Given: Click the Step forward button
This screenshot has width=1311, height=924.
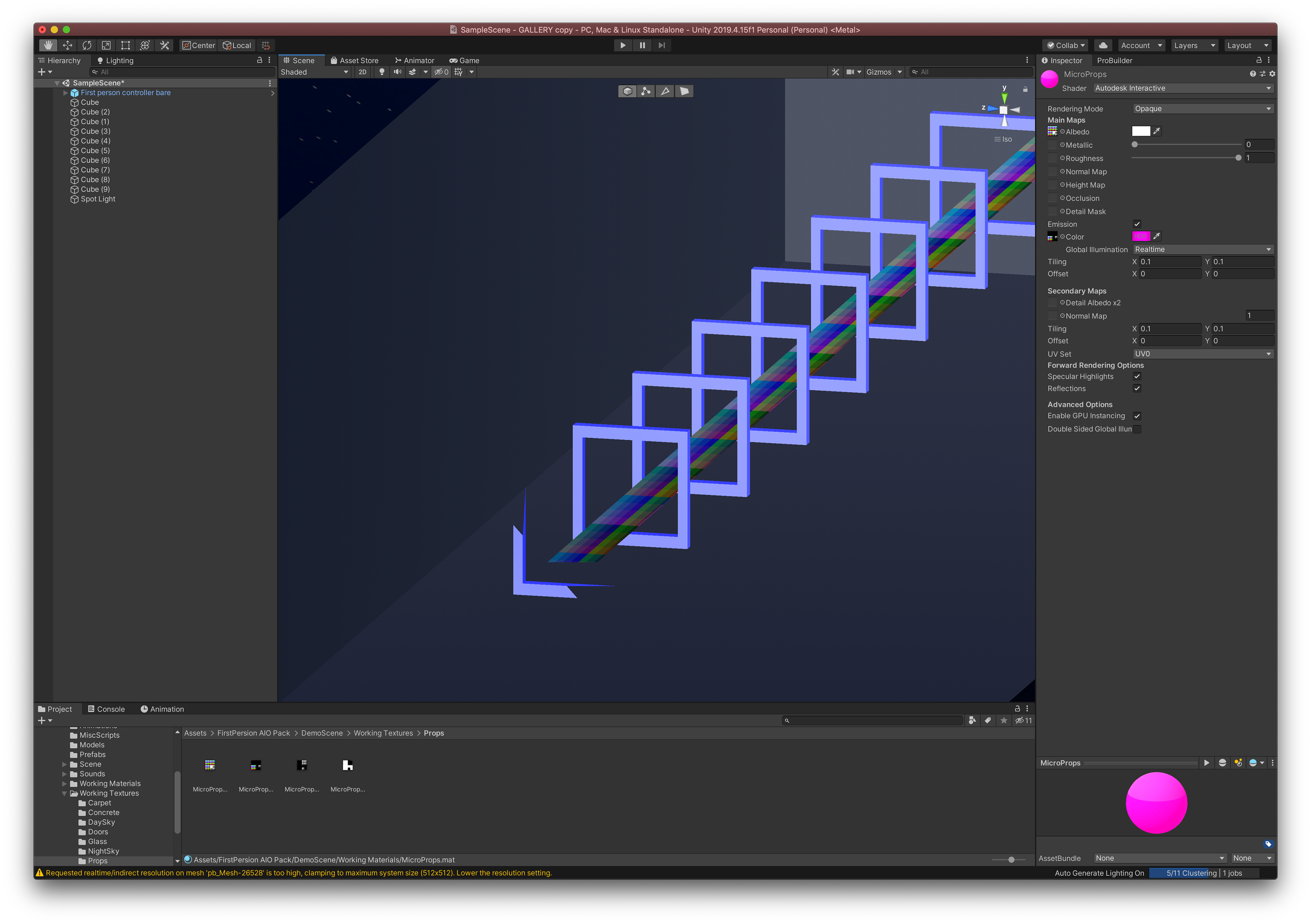Looking at the screenshot, I should click(x=662, y=45).
